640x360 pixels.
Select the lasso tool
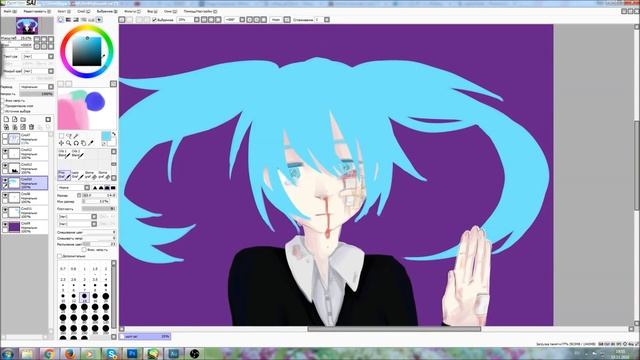pos(69,136)
